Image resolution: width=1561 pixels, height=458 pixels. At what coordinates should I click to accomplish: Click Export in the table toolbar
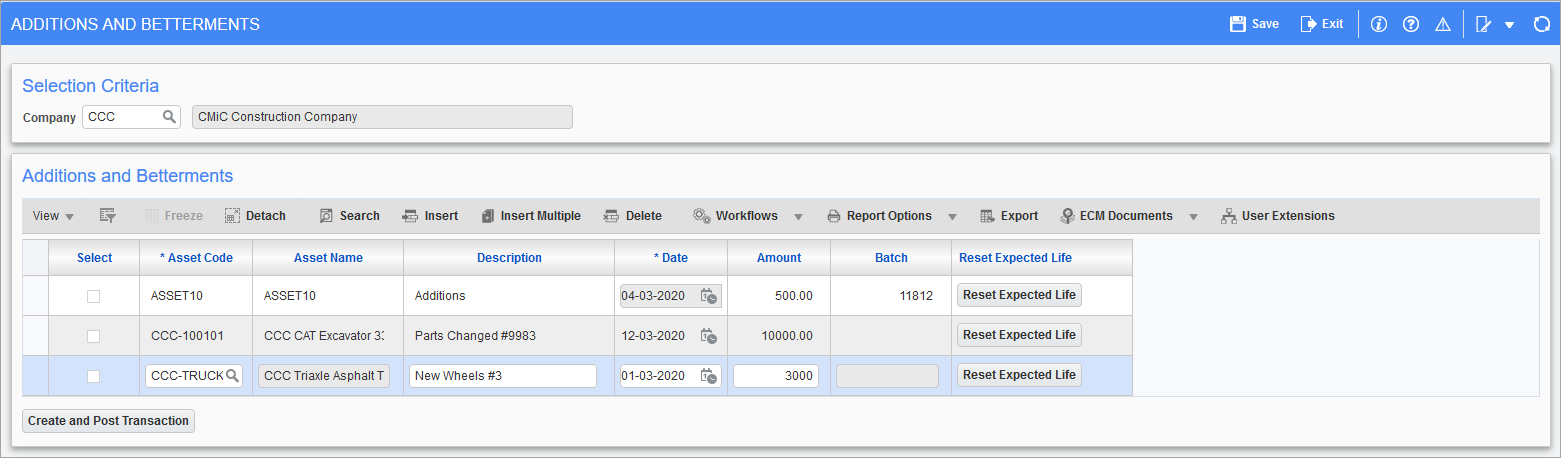[1008, 216]
